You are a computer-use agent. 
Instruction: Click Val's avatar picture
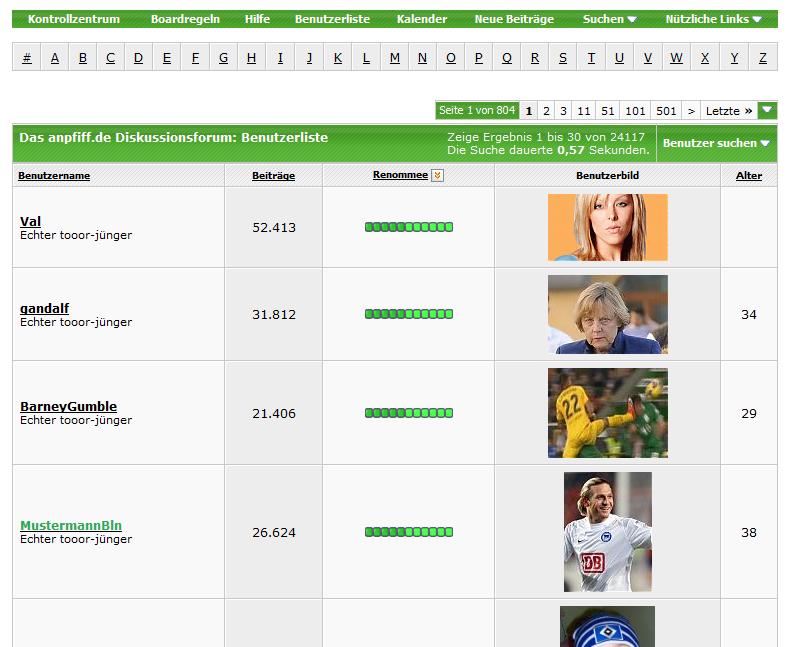pos(607,227)
